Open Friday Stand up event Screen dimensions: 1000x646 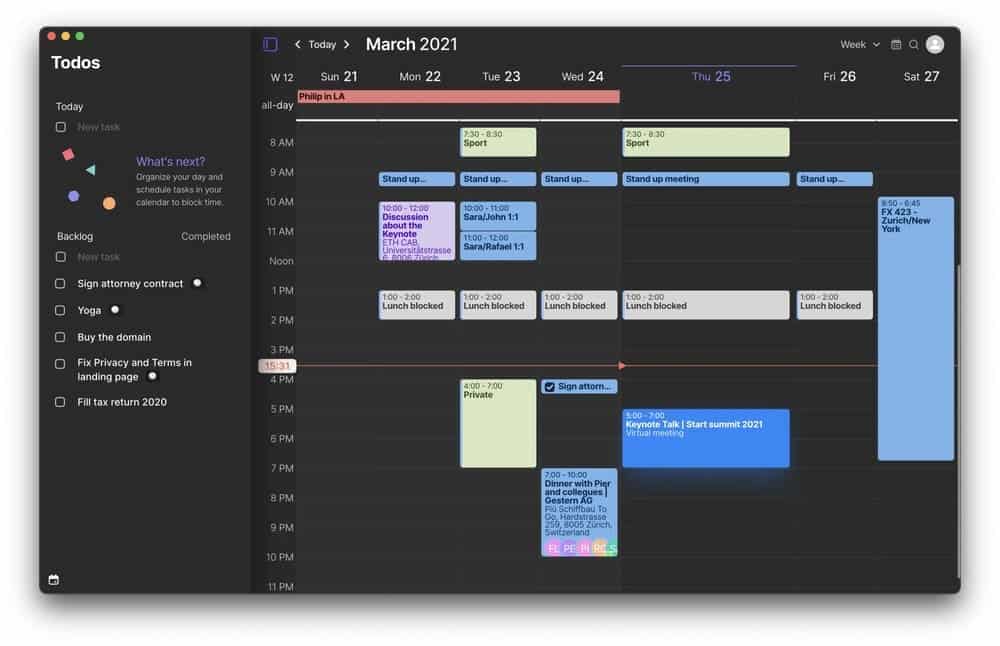(834, 179)
